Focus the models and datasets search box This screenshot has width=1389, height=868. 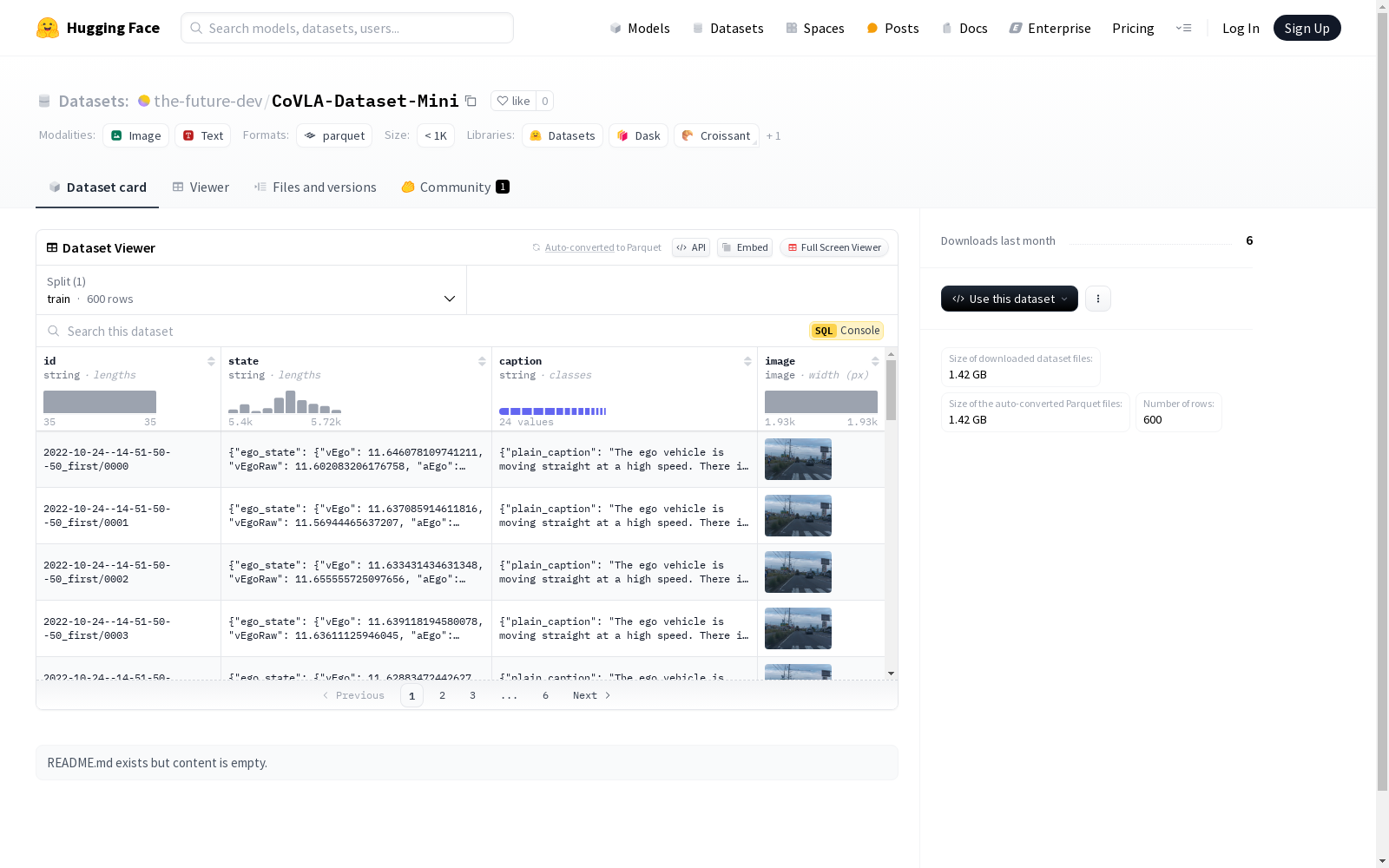(347, 28)
